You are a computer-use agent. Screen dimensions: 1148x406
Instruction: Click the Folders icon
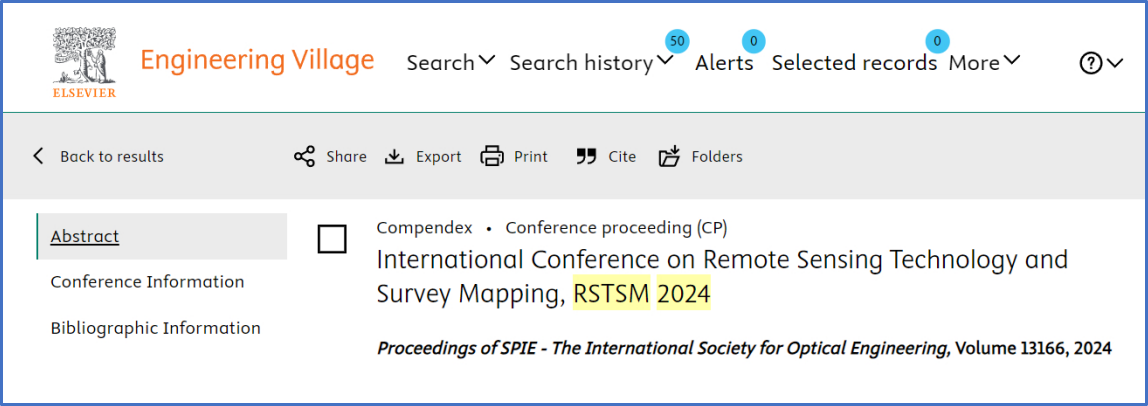coord(670,156)
